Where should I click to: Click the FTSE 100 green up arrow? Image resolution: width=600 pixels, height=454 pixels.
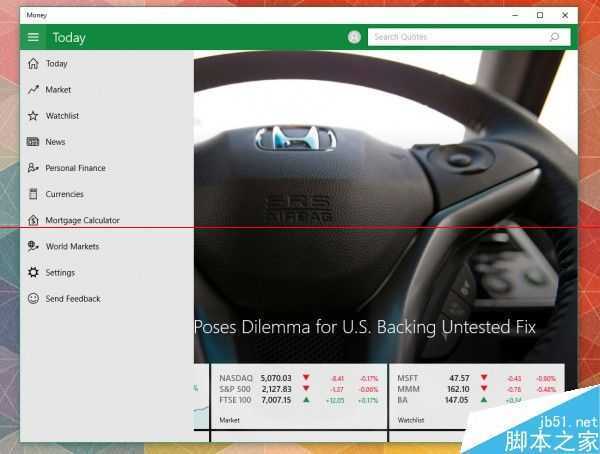pyautogui.click(x=306, y=400)
